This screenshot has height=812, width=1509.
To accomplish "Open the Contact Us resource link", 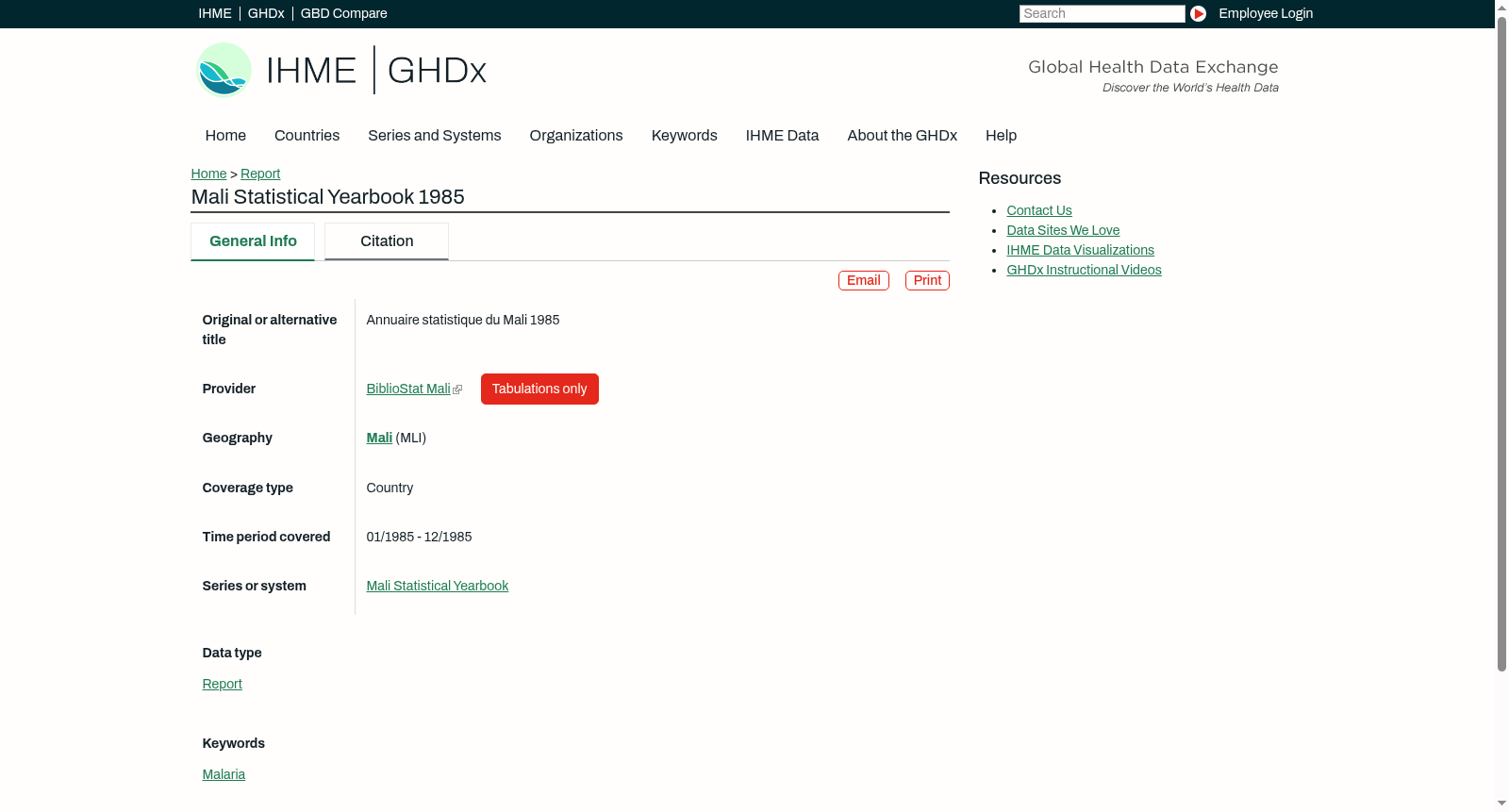I will click(1039, 211).
